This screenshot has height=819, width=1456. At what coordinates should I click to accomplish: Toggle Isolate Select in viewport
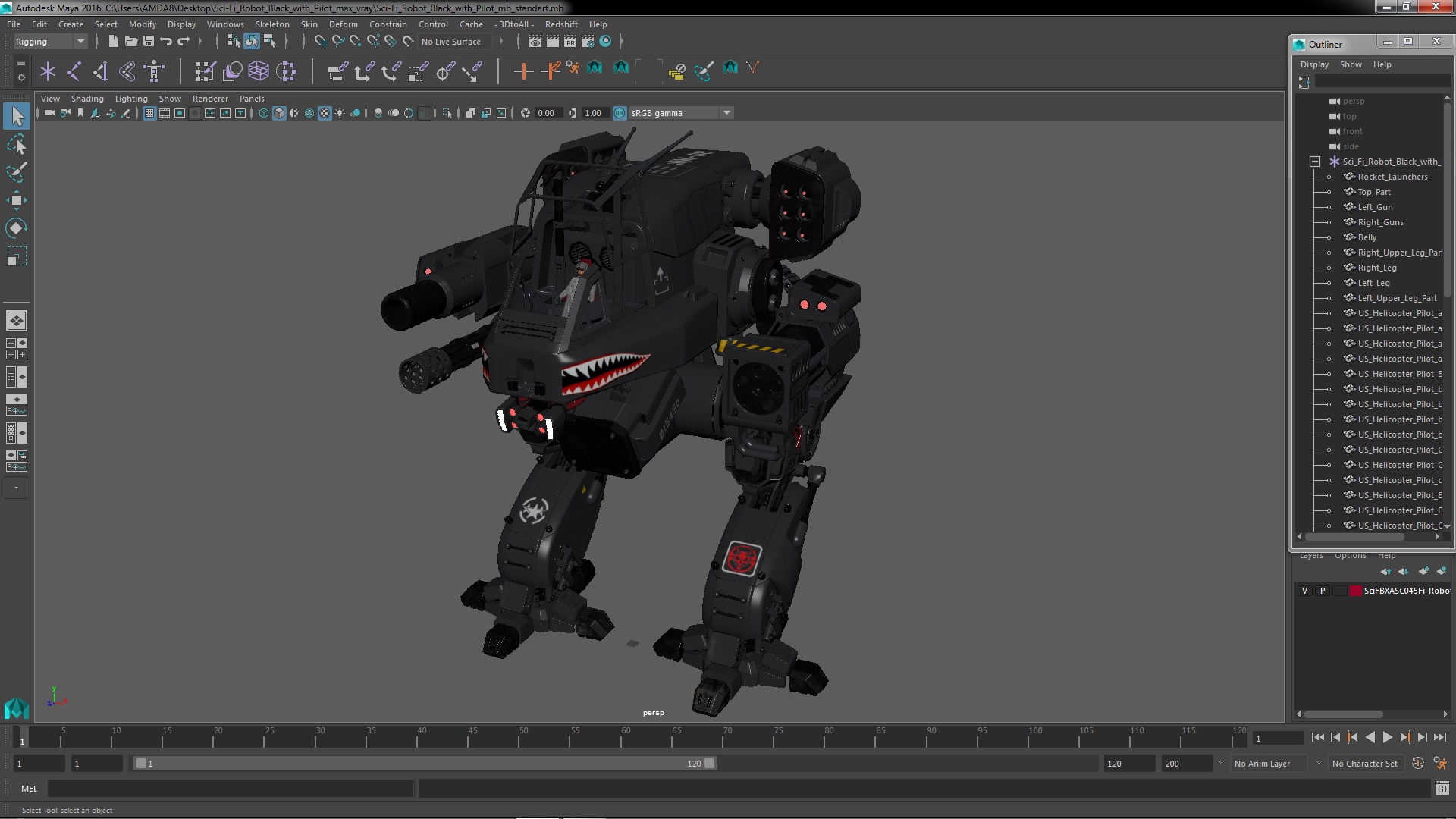coord(447,113)
